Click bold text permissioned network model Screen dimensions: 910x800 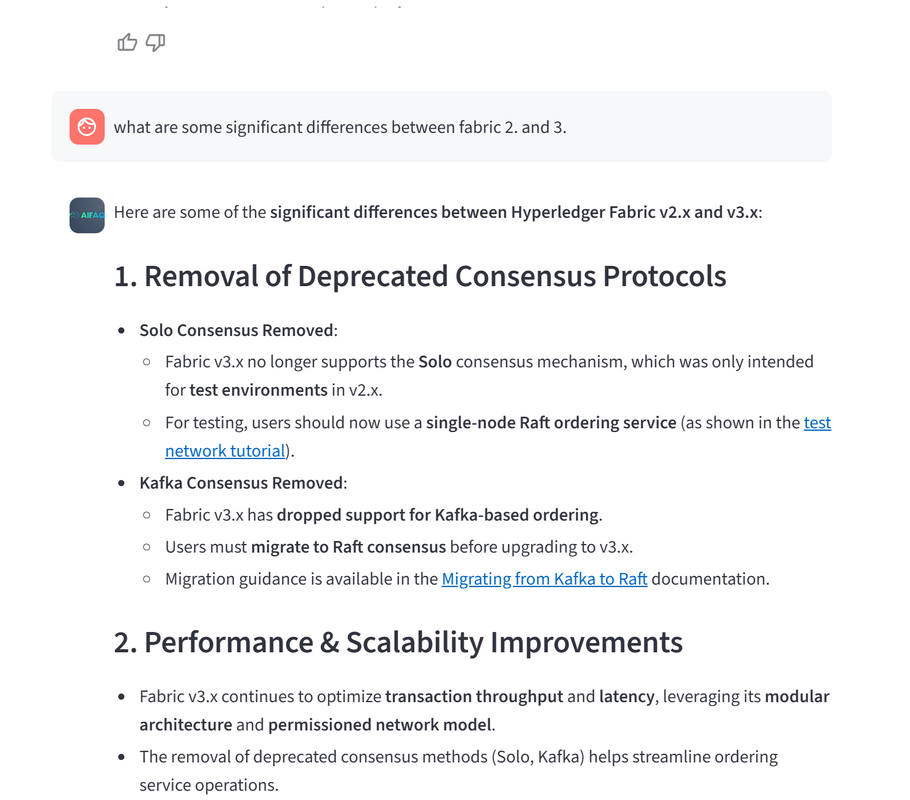pos(381,724)
